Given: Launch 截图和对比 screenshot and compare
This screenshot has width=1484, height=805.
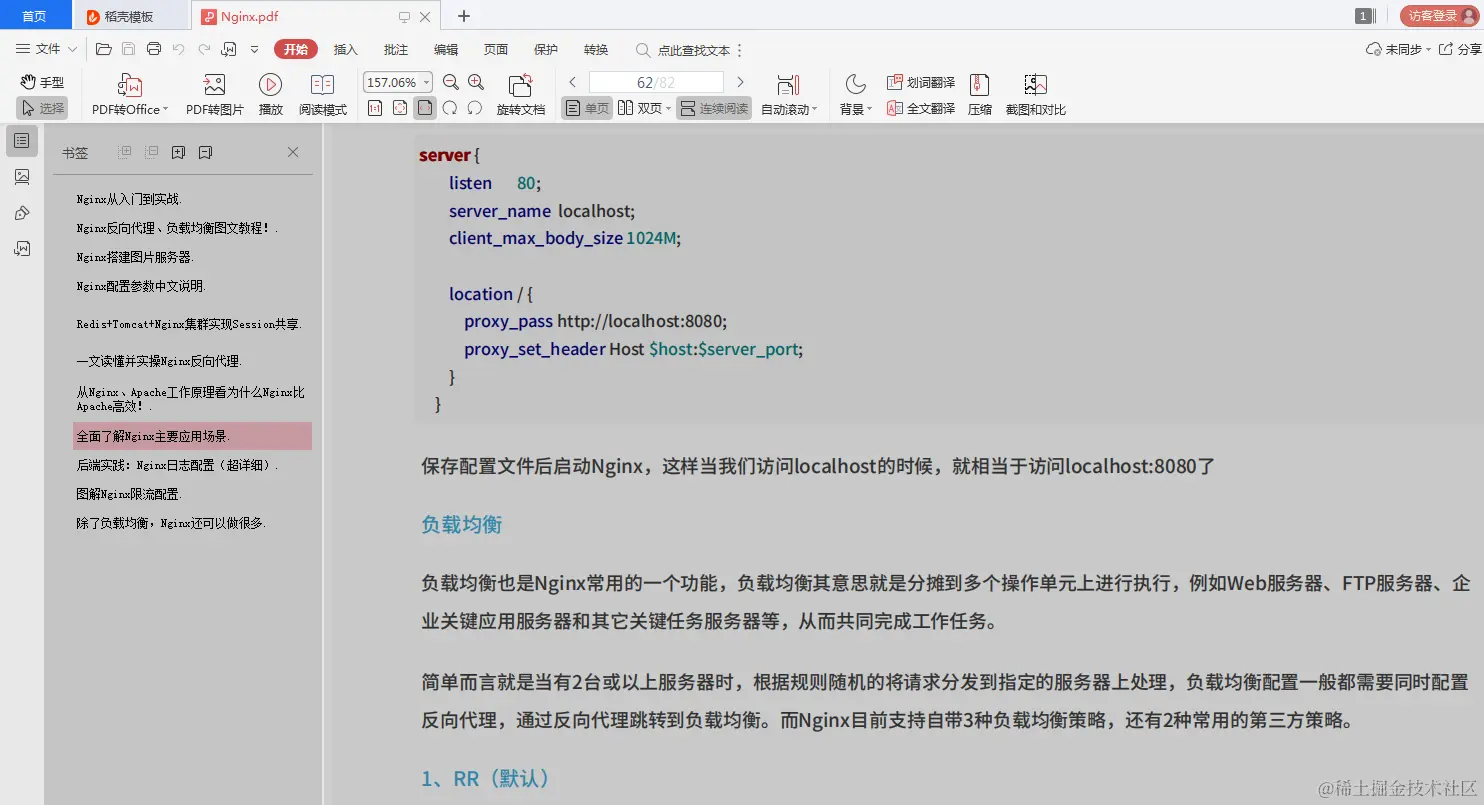Looking at the screenshot, I should [x=1035, y=93].
